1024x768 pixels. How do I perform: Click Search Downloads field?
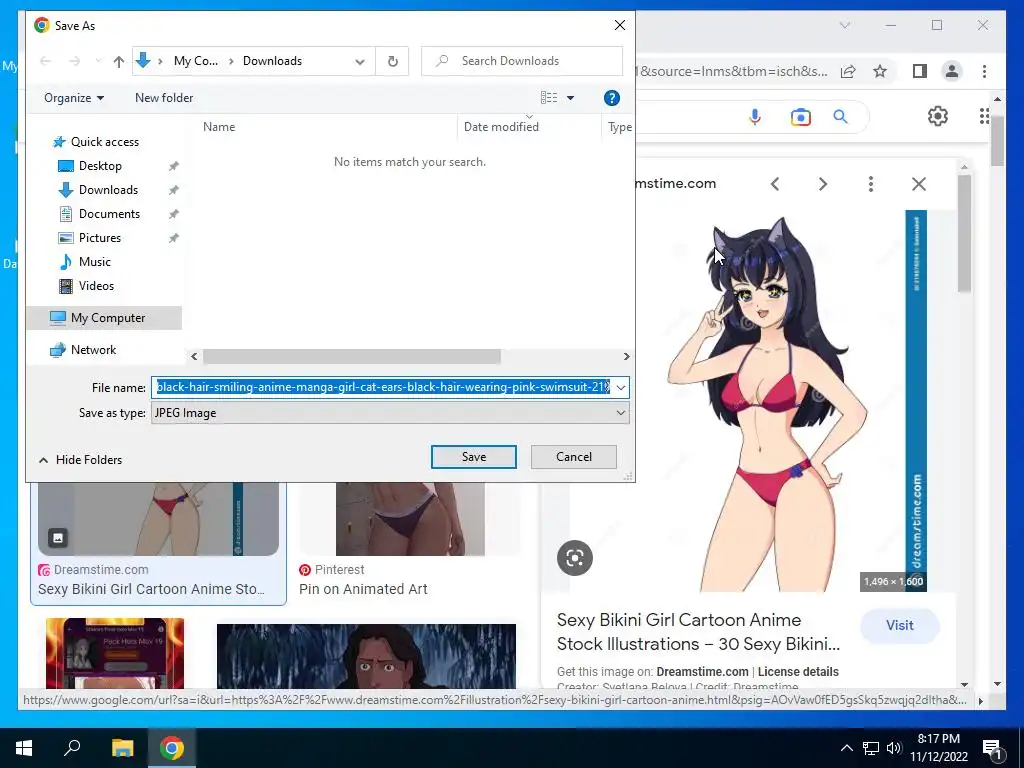click(522, 61)
